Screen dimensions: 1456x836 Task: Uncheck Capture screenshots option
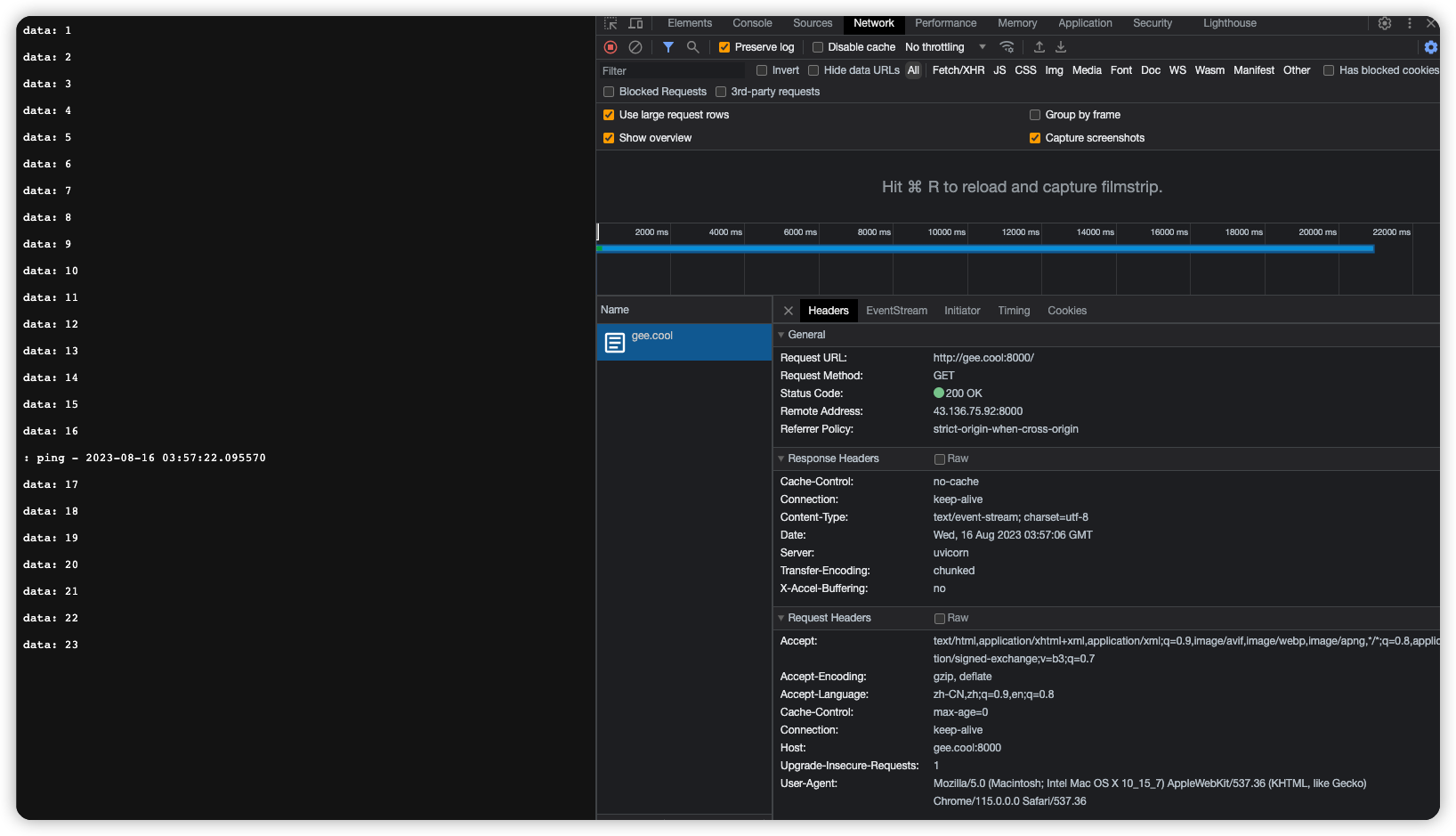click(x=1035, y=138)
